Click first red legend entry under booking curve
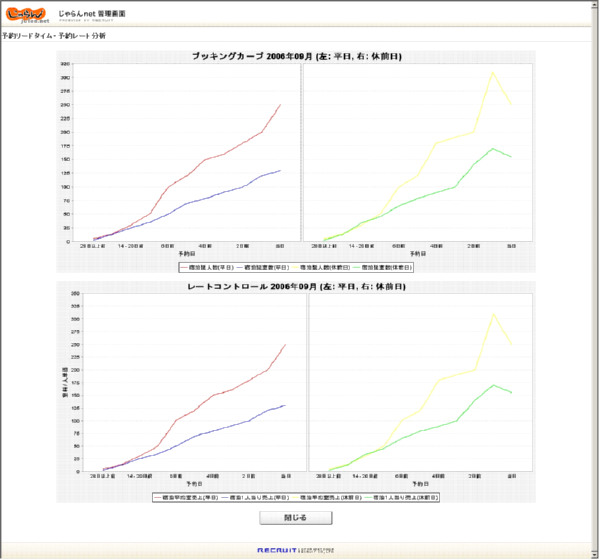The image size is (600, 560). click(203, 267)
